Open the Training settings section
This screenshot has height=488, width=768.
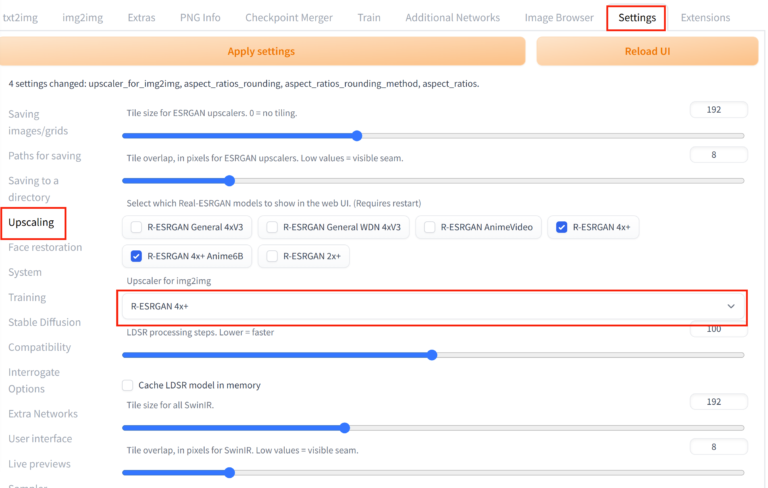27,297
